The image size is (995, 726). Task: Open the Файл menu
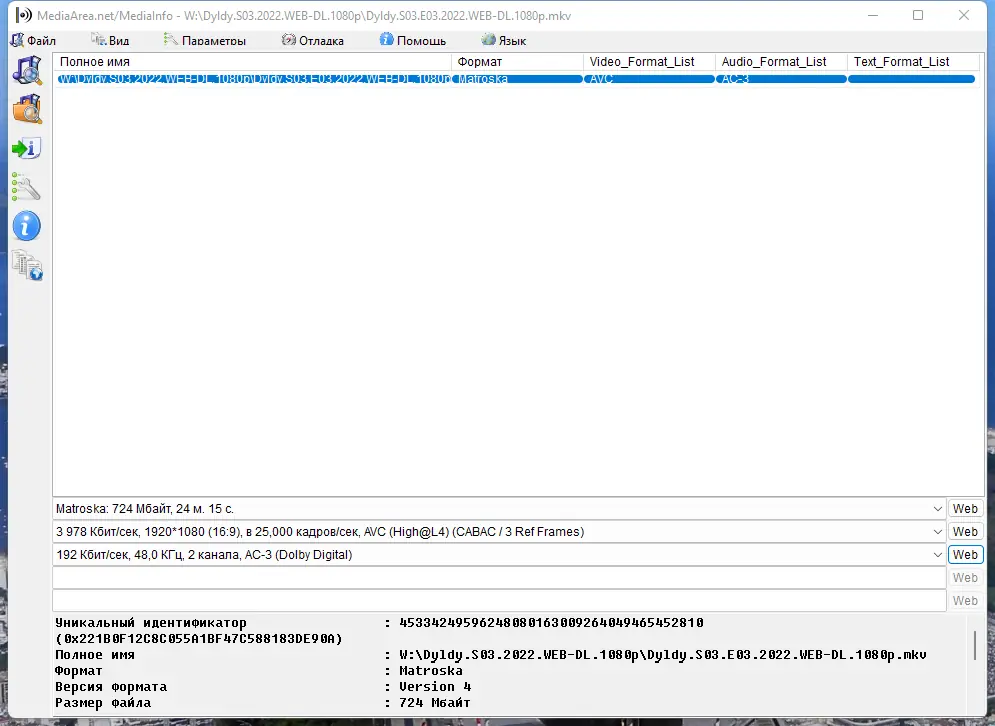[x=34, y=41]
